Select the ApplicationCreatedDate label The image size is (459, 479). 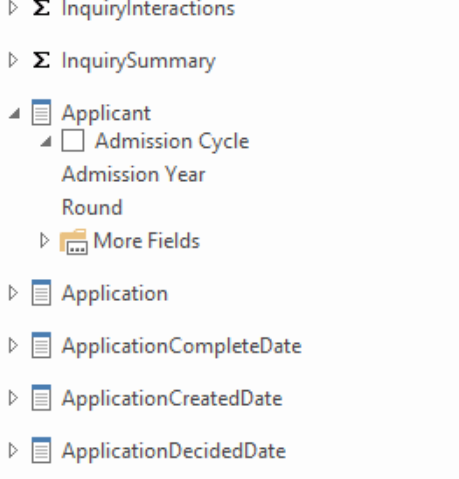[x=172, y=398]
